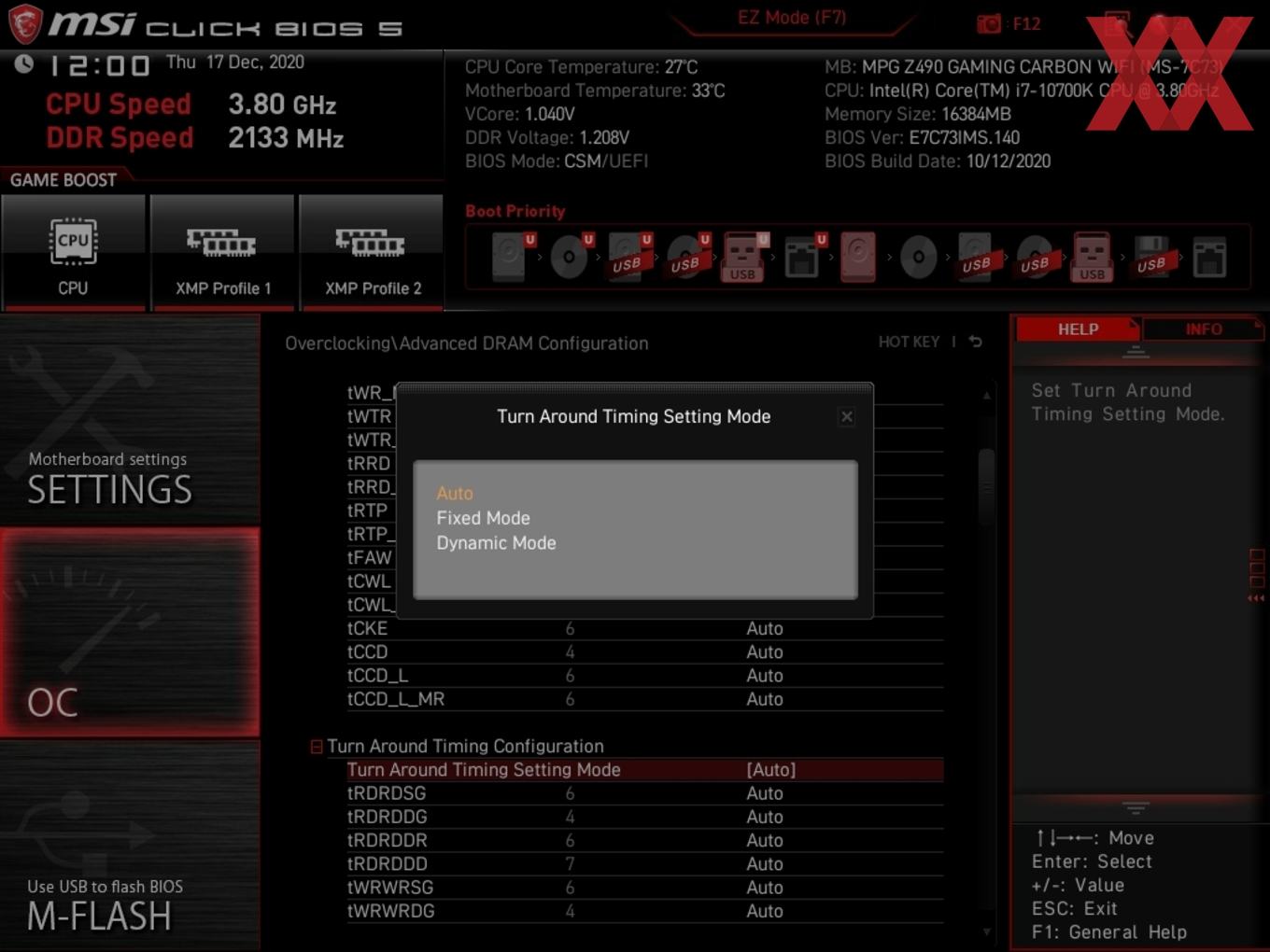Select the tCWL timing row label
This screenshot has width=1270, height=952.
(x=369, y=581)
